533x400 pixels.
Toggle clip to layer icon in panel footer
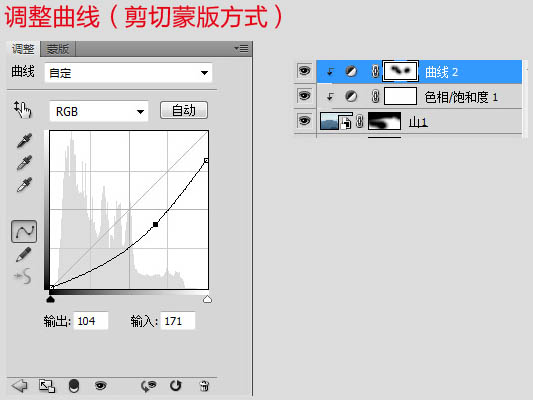click(x=74, y=386)
